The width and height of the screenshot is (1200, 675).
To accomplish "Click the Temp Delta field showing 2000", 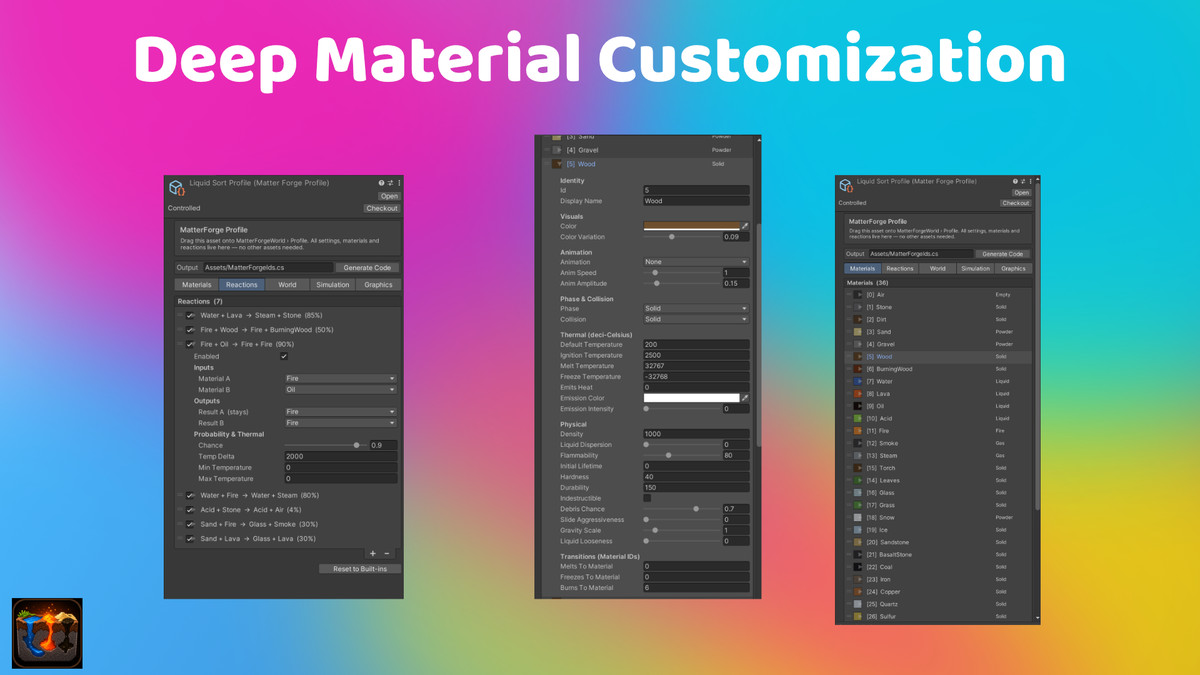I will [341, 456].
